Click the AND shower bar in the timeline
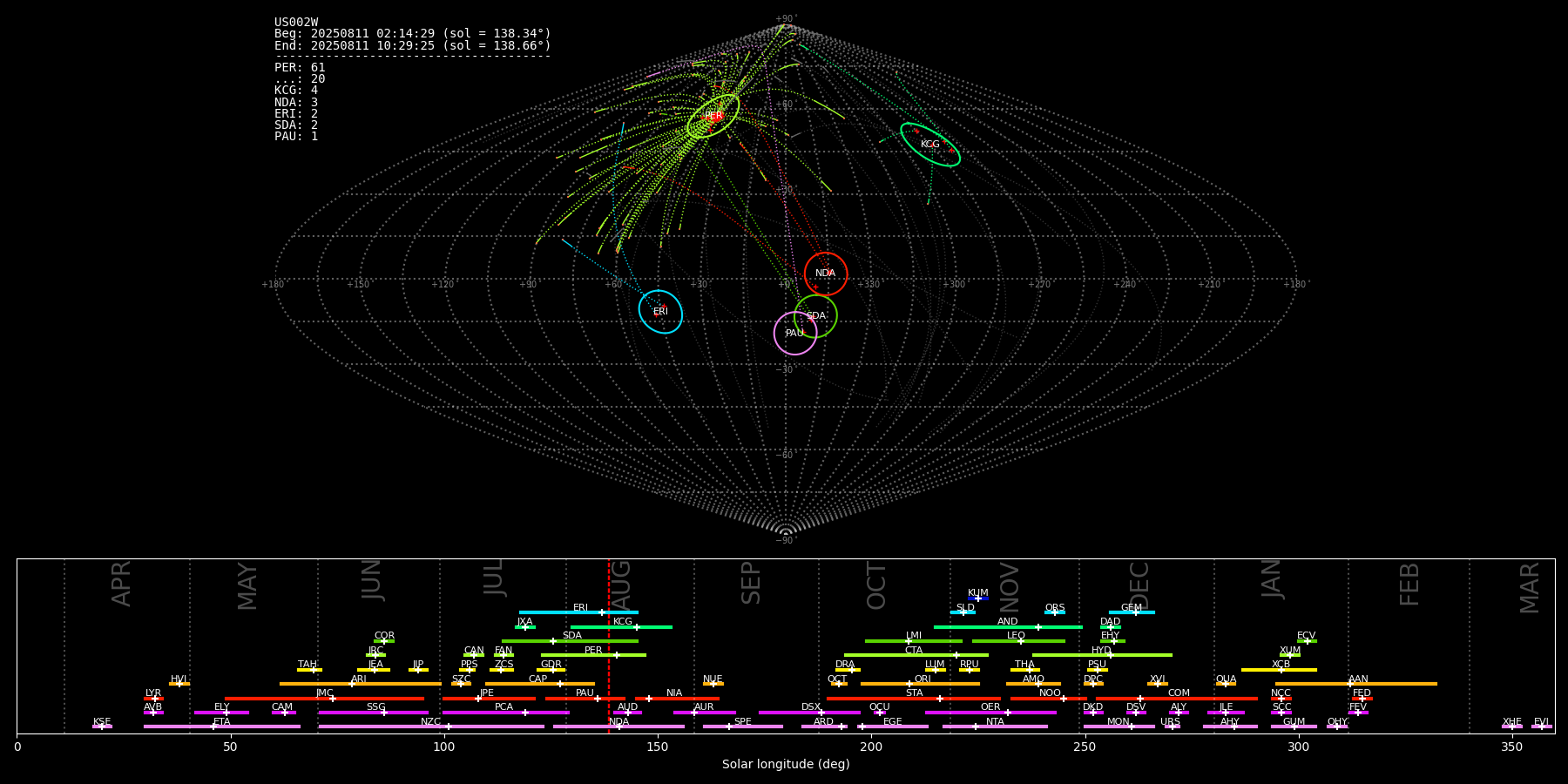Viewport: 1568px width, 784px height. 1008,627
